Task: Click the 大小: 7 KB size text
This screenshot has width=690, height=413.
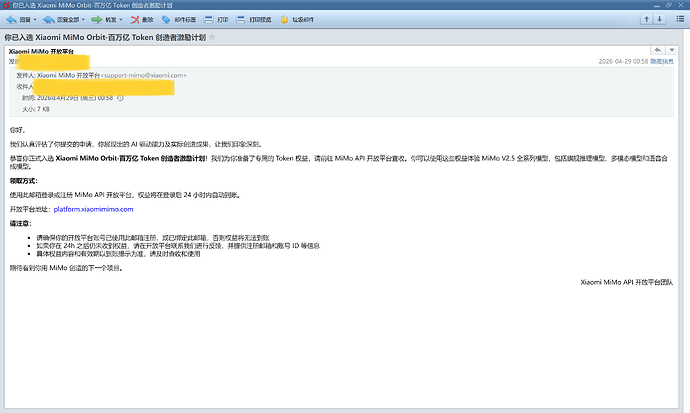Action: click(36, 109)
